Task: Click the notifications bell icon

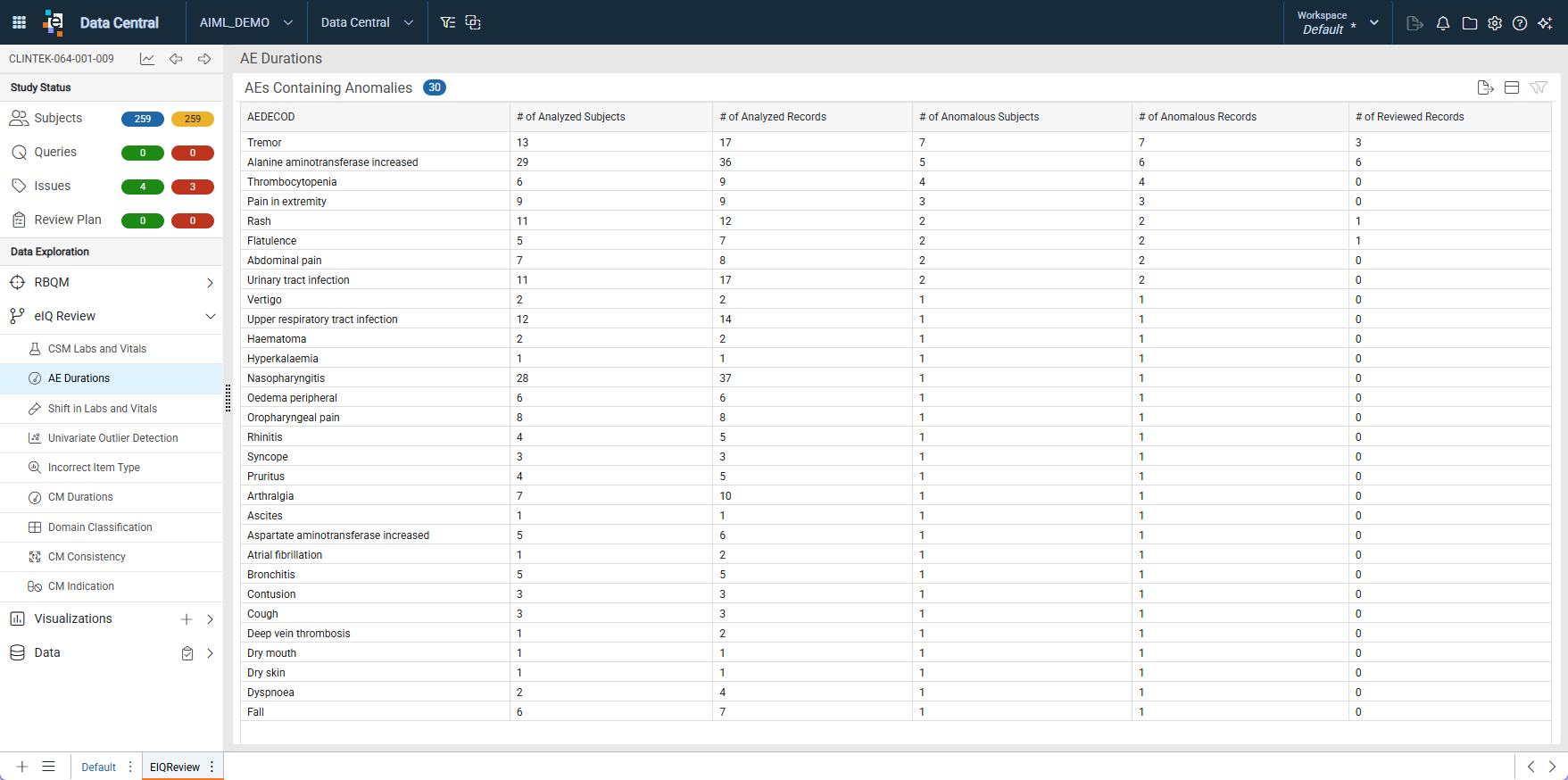Action: pos(1443,23)
